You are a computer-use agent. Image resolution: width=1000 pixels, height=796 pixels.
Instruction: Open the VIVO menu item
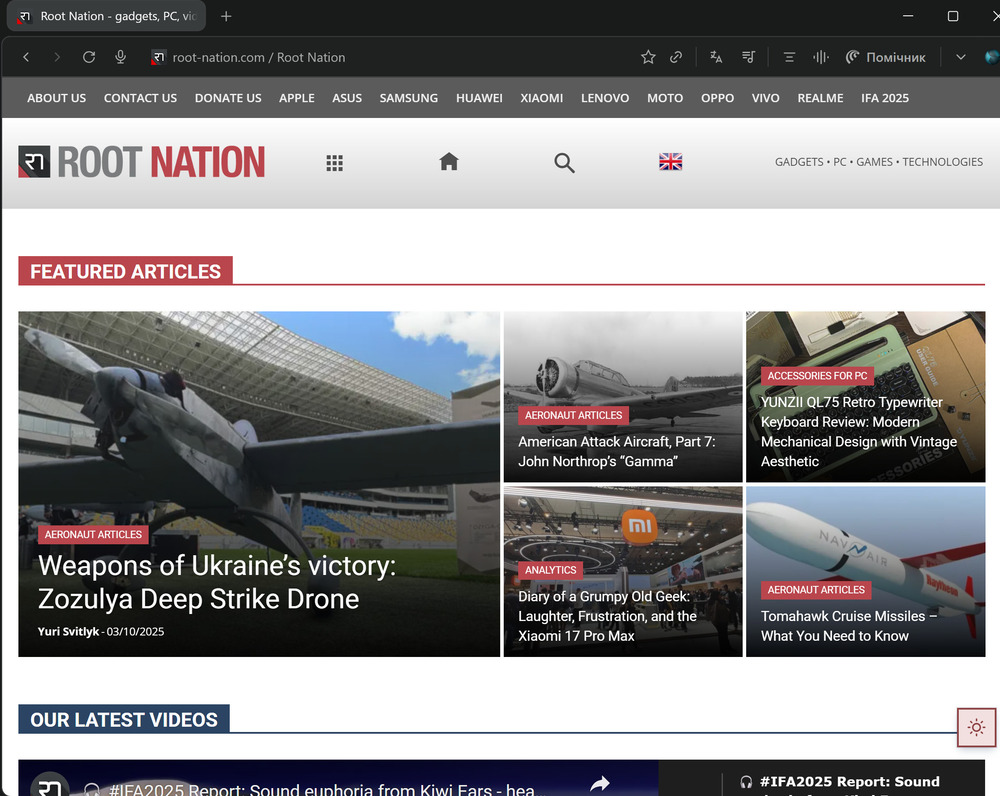tap(765, 98)
